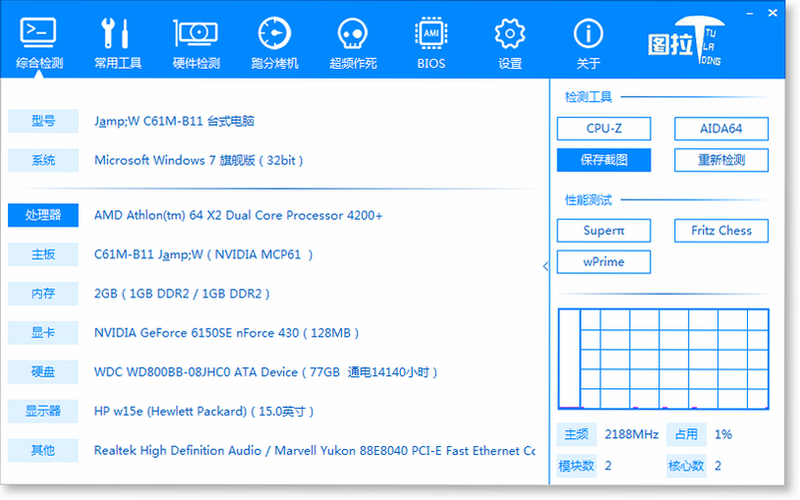
Task: Run the Fritz Chess benchmark
Action: click(721, 231)
